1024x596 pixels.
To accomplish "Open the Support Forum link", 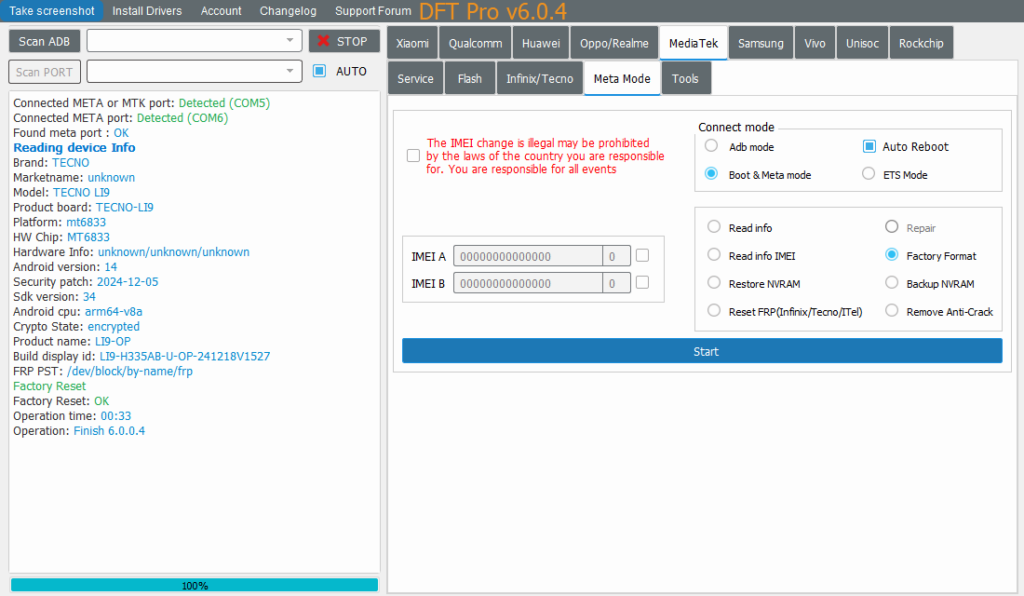I will (373, 10).
